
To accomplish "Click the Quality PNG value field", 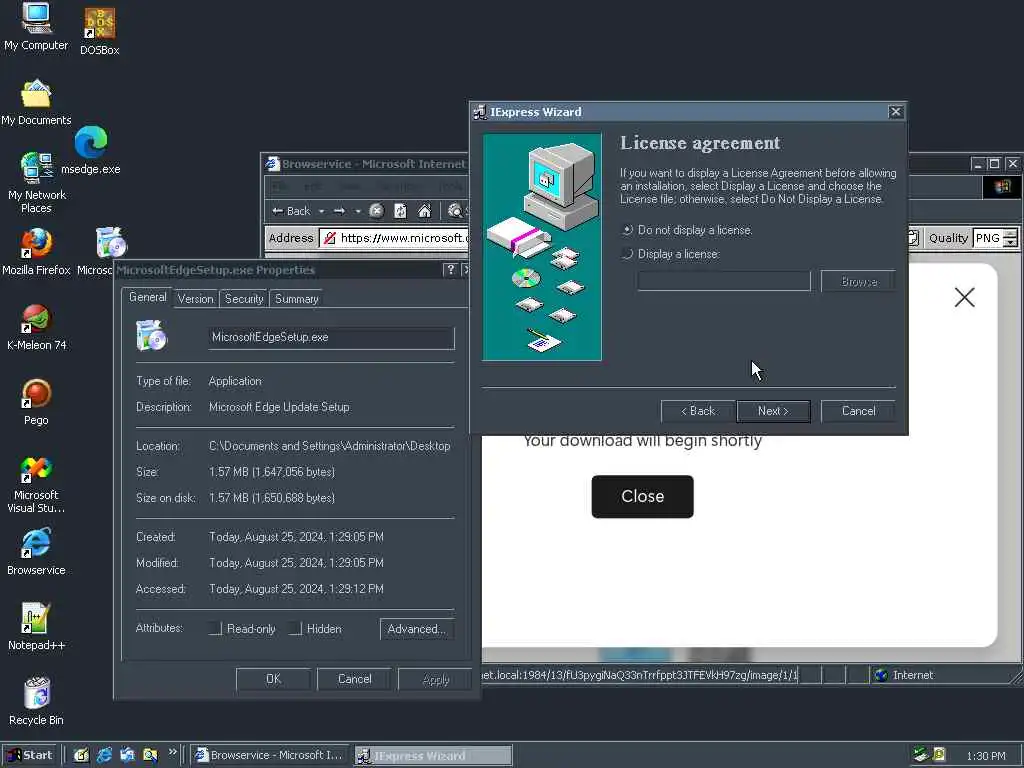I will [x=987, y=238].
